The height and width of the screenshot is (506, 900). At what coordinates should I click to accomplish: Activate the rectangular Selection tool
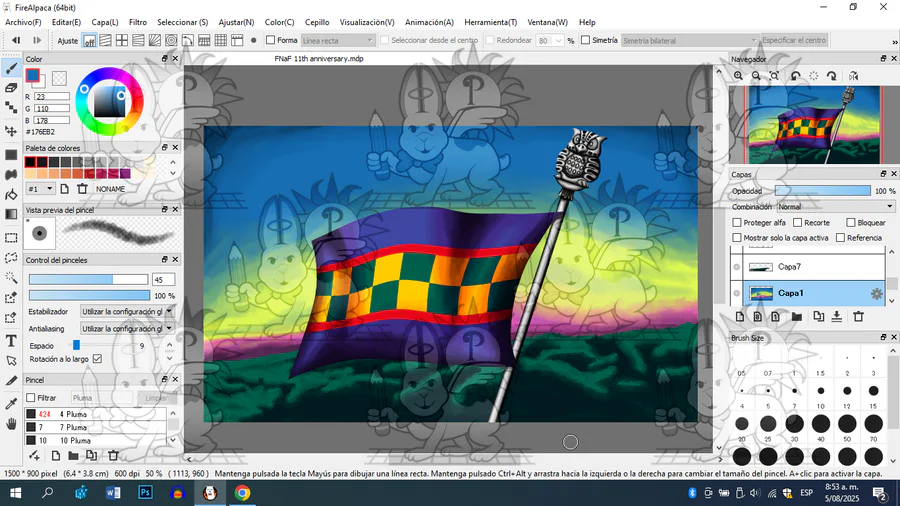coord(11,238)
